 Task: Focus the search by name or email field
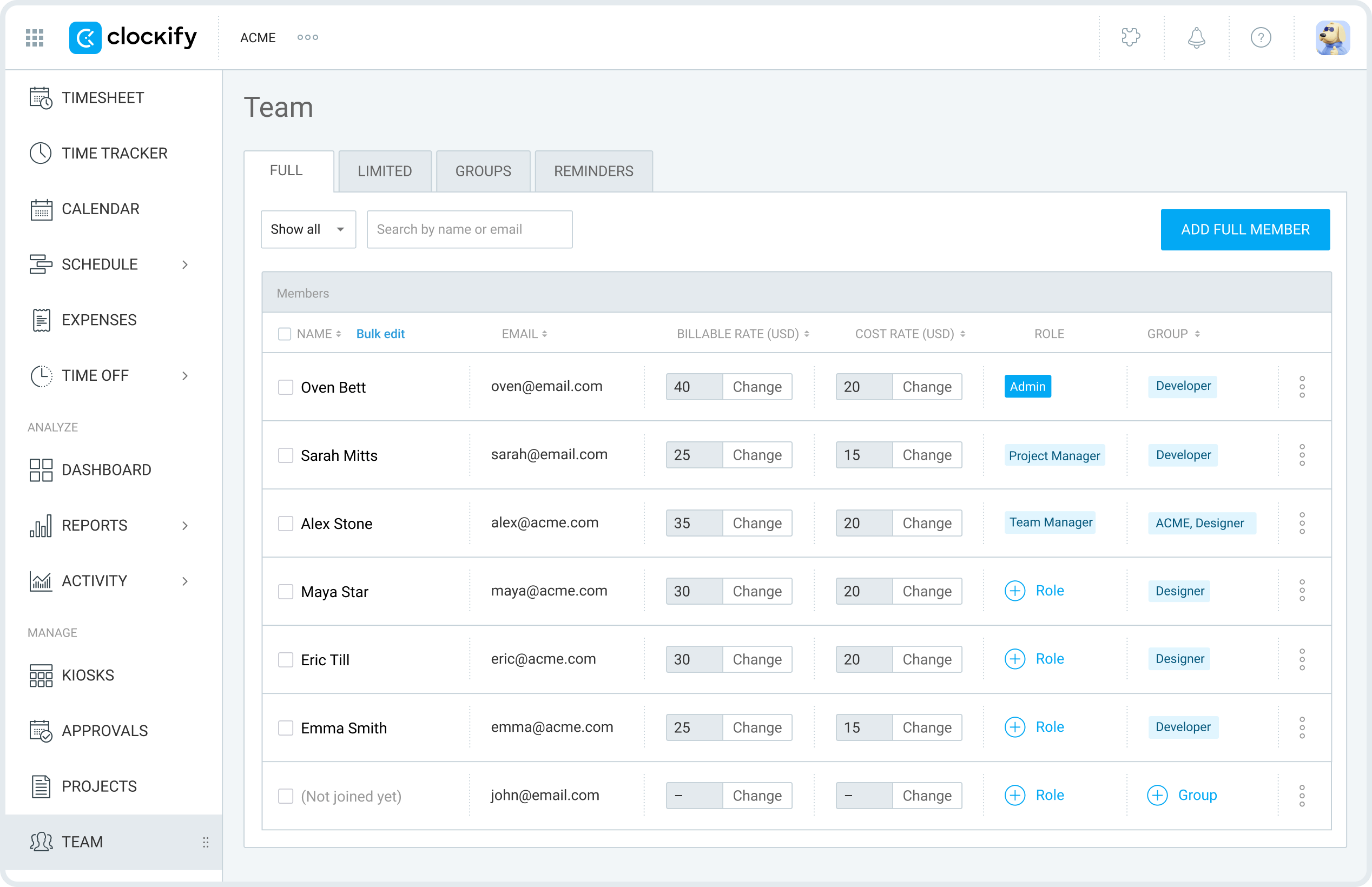pos(470,229)
